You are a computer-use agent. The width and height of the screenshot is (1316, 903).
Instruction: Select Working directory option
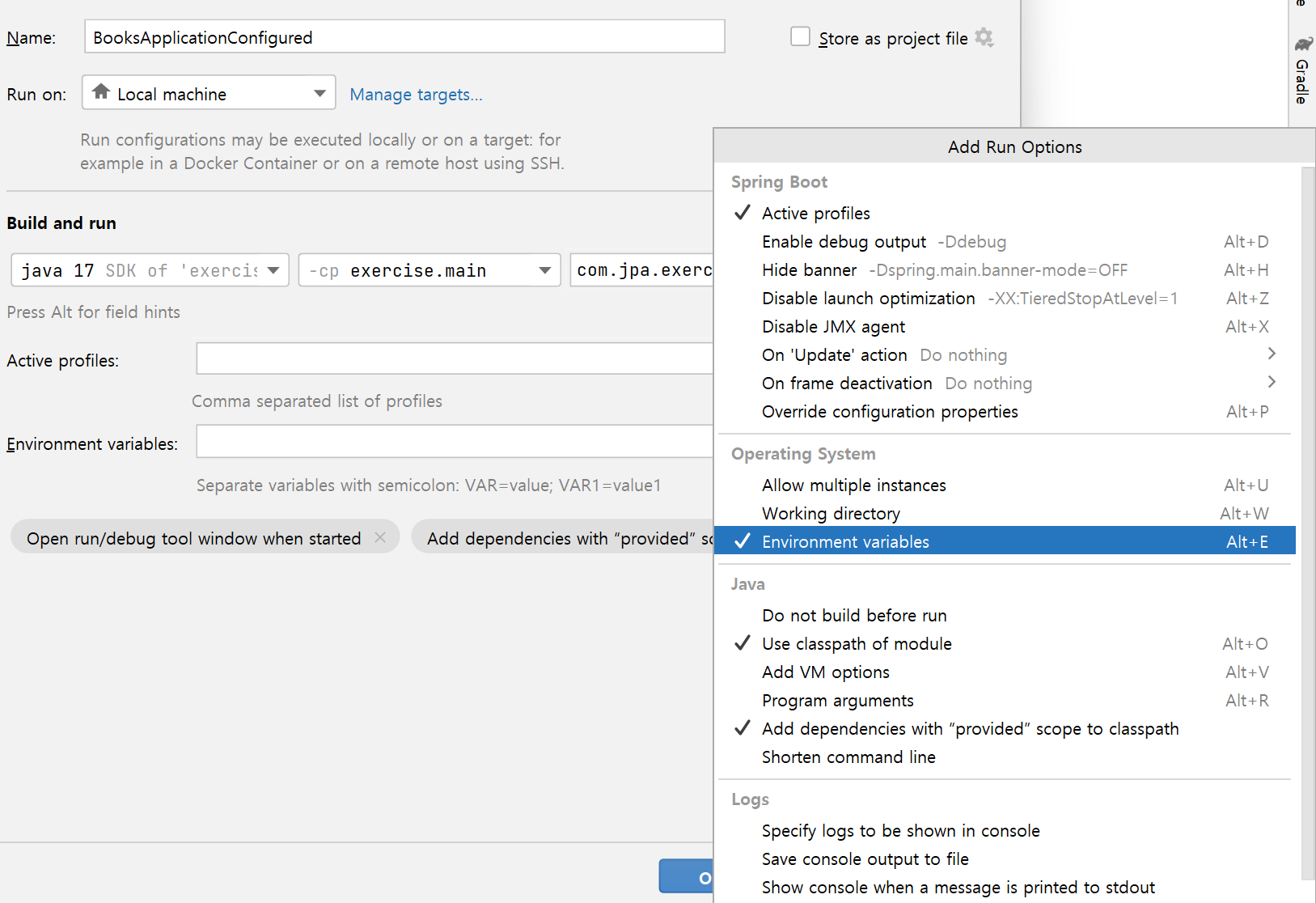(1005, 514)
